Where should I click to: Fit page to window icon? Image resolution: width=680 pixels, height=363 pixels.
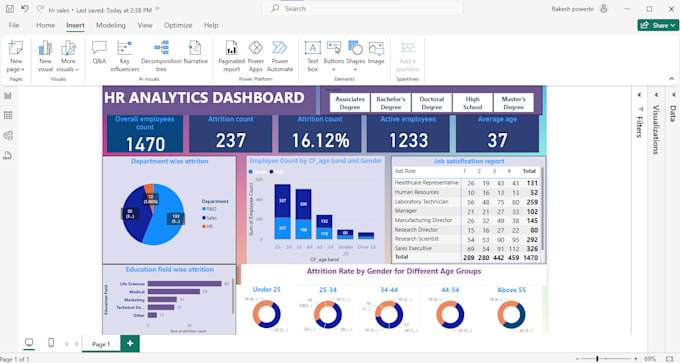pyautogui.click(x=670, y=359)
